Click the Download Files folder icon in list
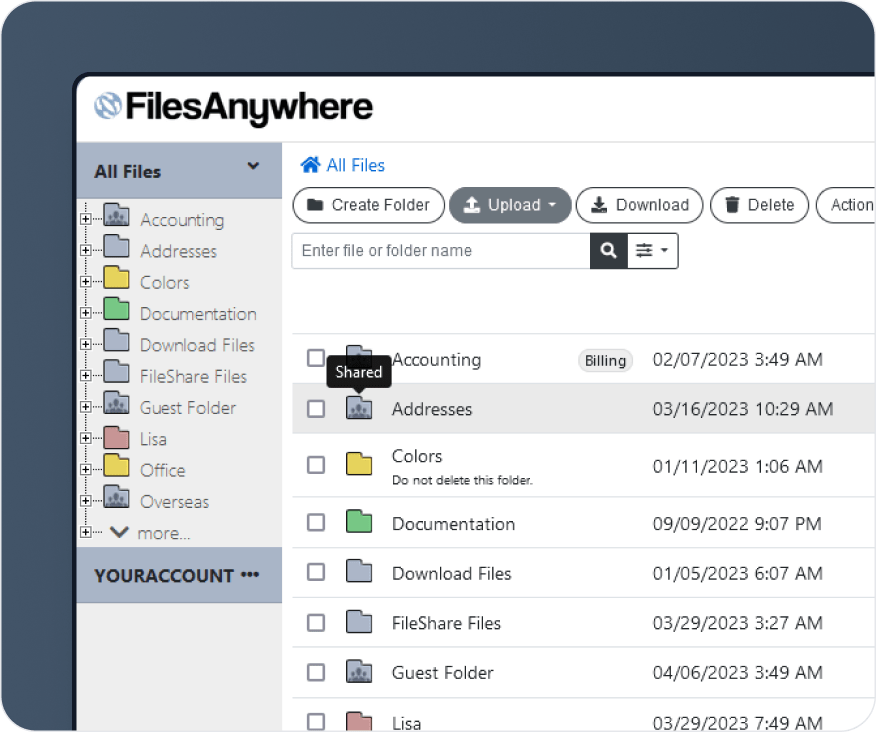The height and width of the screenshot is (732, 876). (x=359, y=573)
